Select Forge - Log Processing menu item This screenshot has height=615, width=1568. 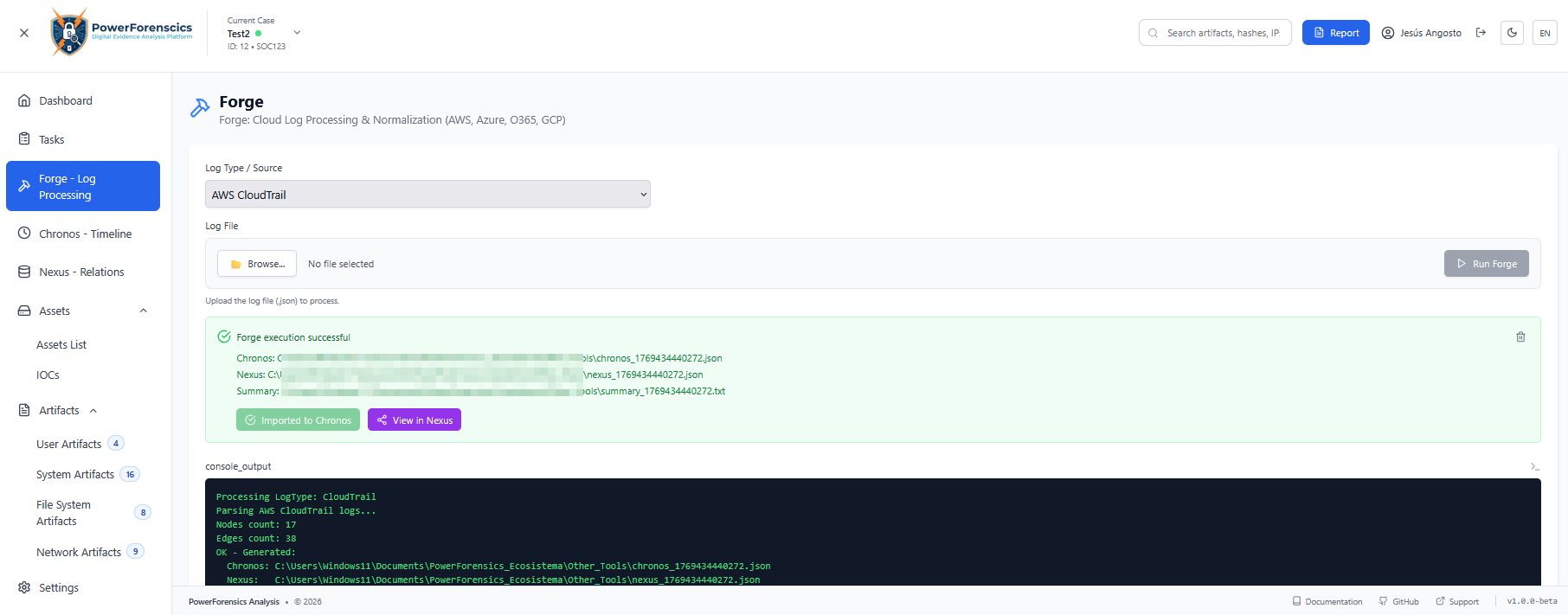(x=83, y=186)
